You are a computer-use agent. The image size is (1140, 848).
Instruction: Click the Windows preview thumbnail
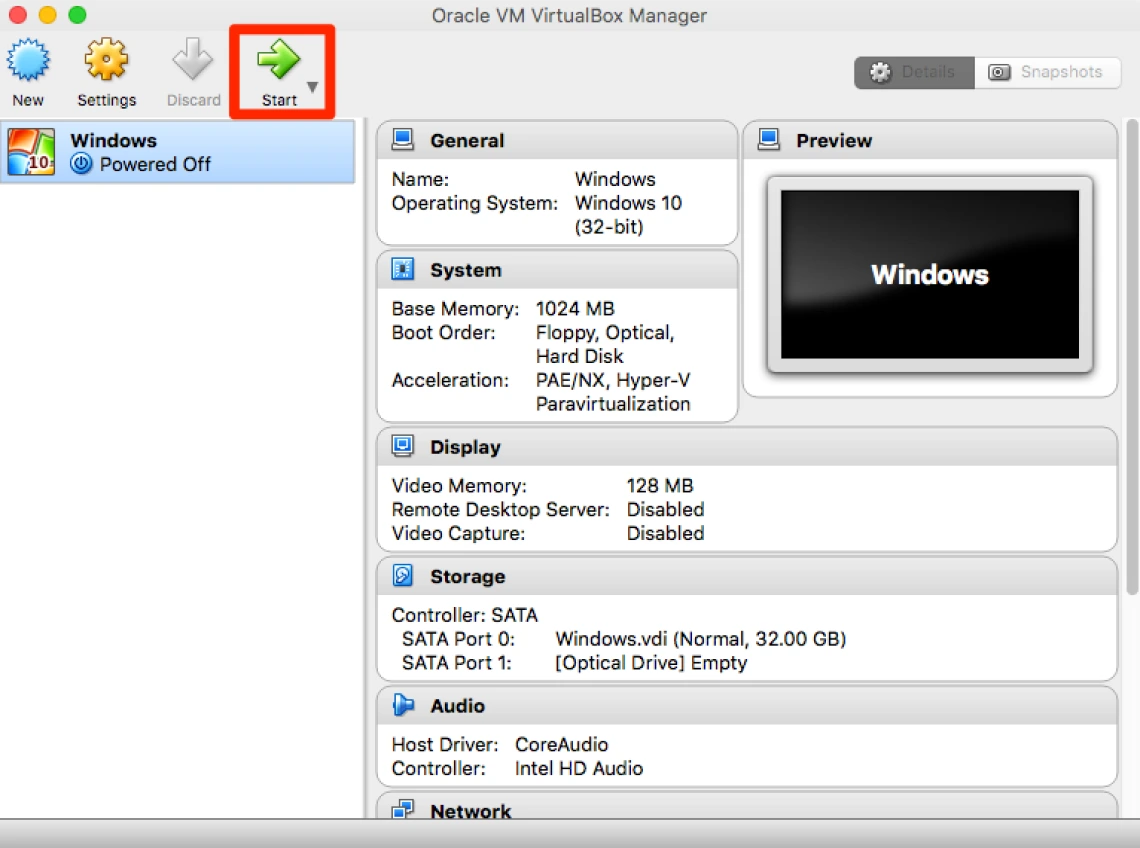coord(930,274)
